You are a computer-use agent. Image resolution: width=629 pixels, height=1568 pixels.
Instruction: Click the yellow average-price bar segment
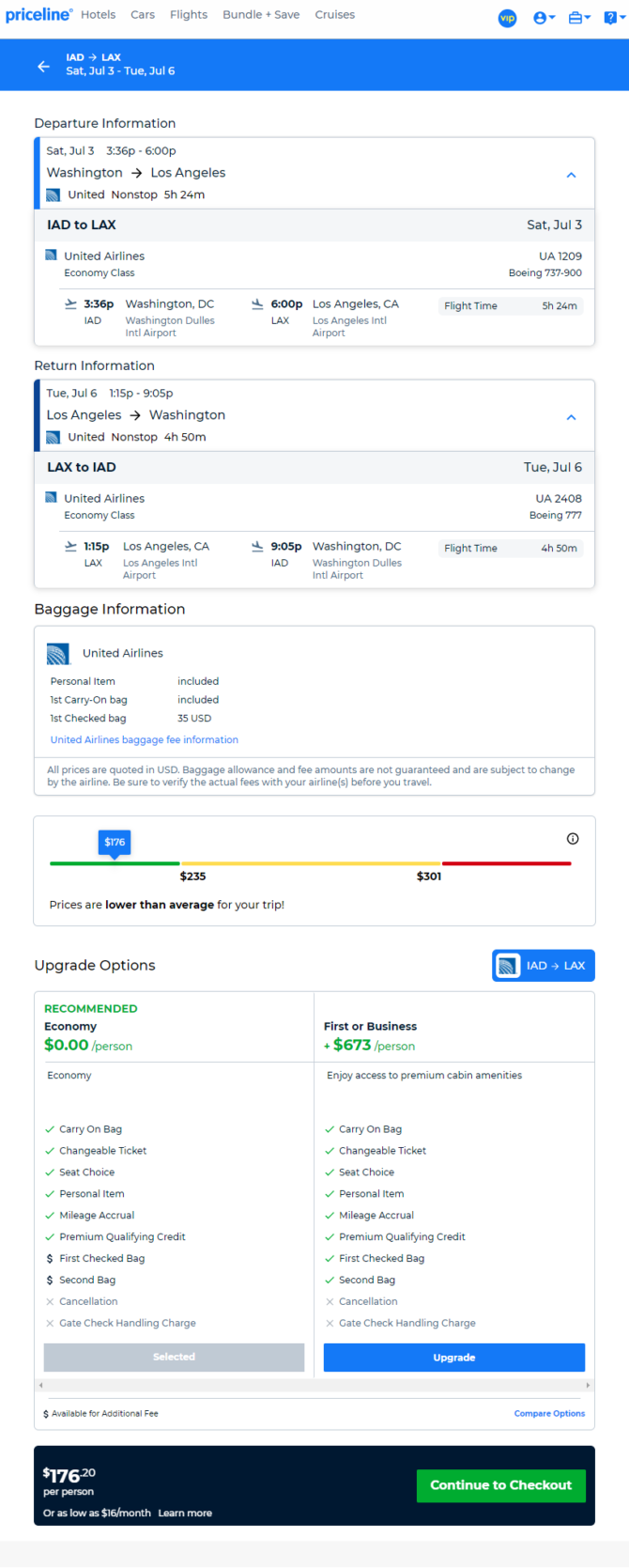point(311,863)
